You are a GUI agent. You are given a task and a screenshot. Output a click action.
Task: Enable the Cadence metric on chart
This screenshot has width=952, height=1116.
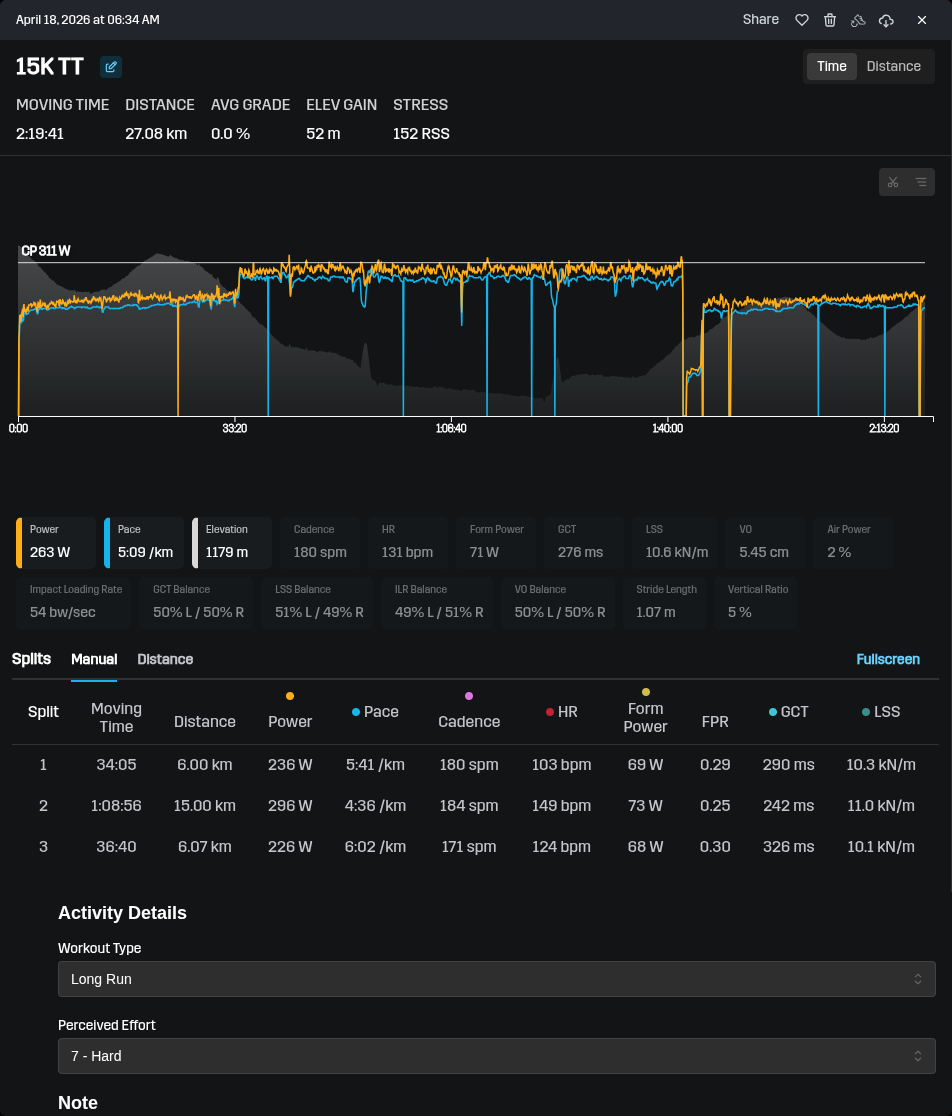(x=320, y=542)
